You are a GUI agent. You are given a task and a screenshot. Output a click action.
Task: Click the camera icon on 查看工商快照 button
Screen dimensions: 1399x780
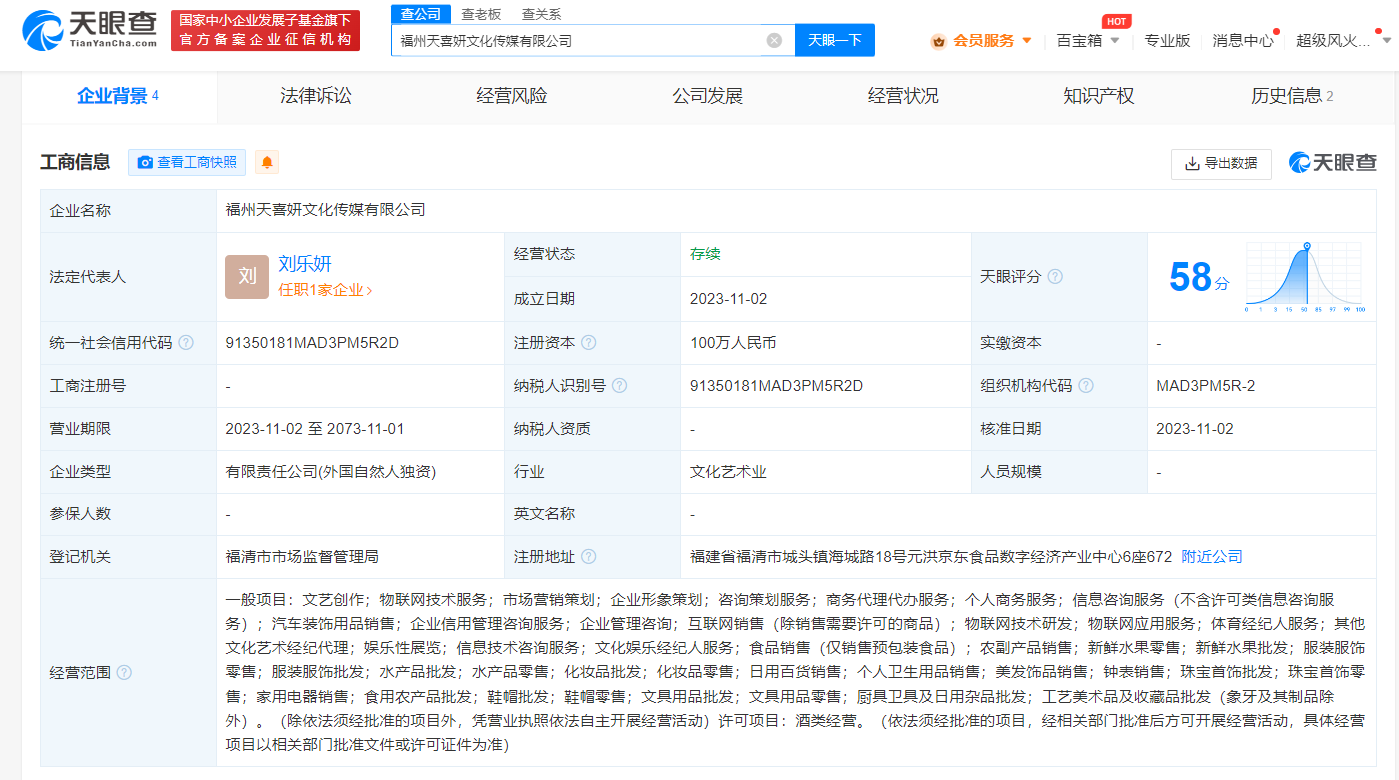click(x=146, y=161)
